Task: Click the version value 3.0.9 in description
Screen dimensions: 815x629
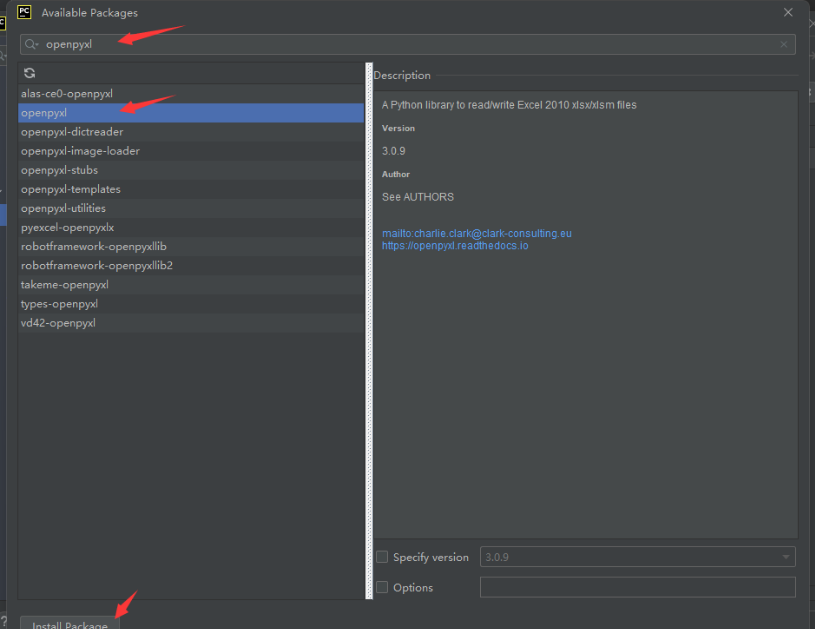Action: pyautogui.click(x=393, y=151)
